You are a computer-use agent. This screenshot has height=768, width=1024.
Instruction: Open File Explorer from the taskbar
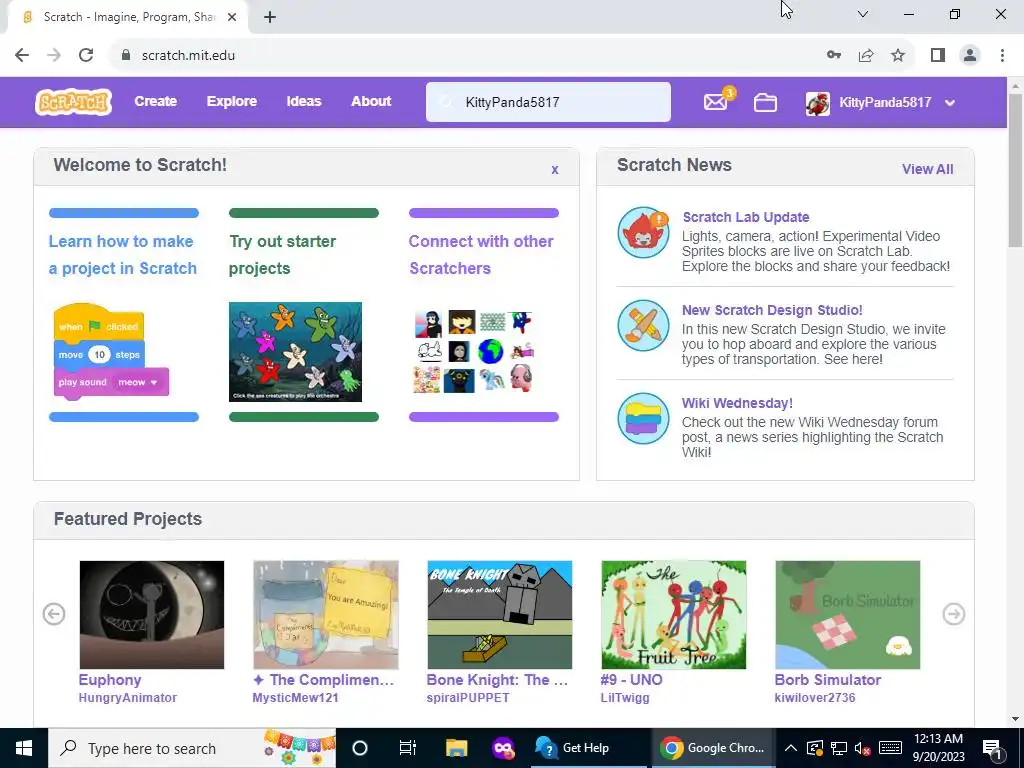[456, 748]
